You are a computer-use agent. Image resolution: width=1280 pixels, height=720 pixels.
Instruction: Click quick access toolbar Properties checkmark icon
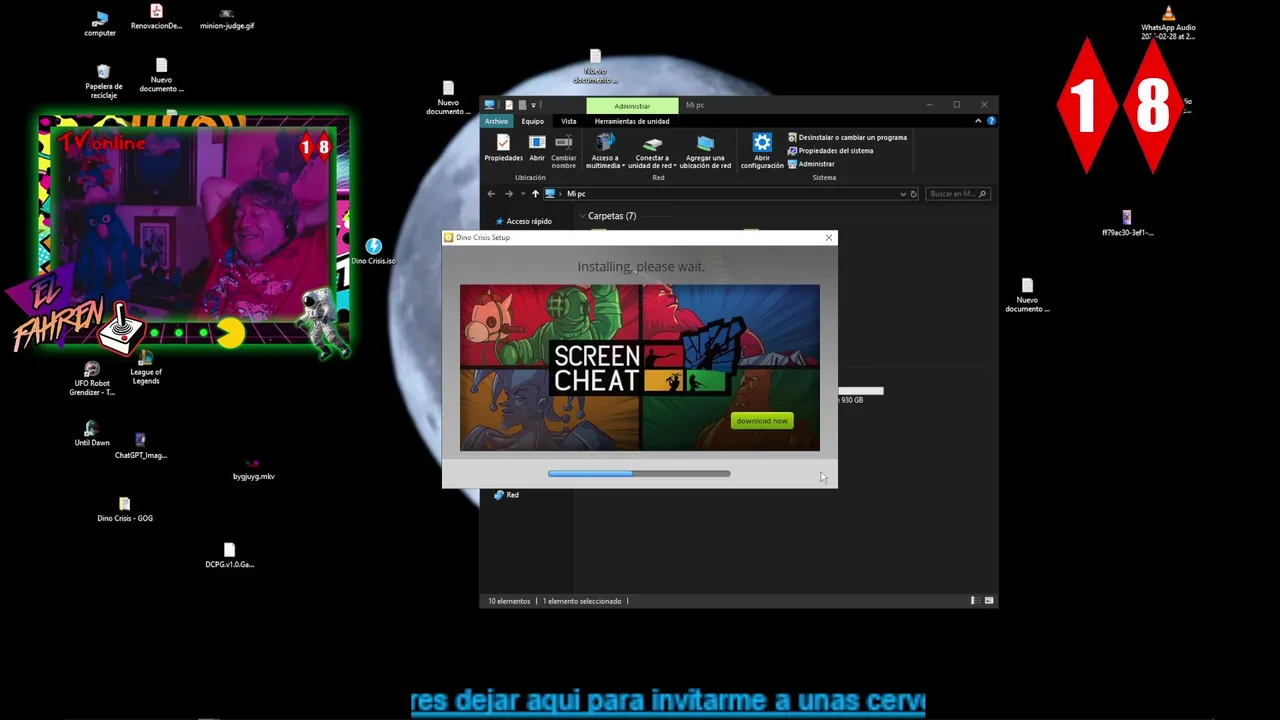point(508,105)
